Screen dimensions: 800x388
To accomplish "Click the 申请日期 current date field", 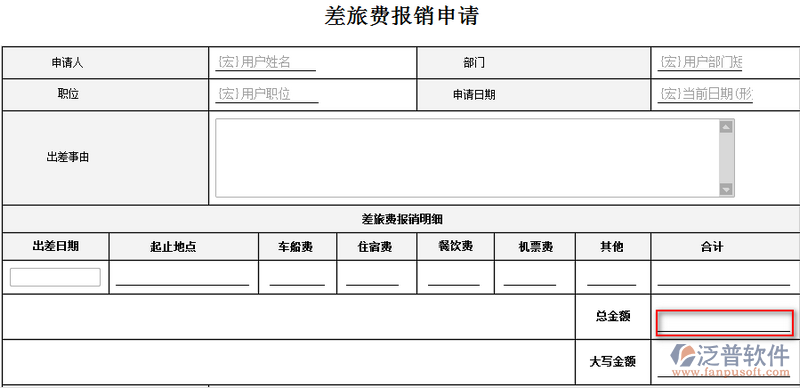I will click(x=705, y=94).
